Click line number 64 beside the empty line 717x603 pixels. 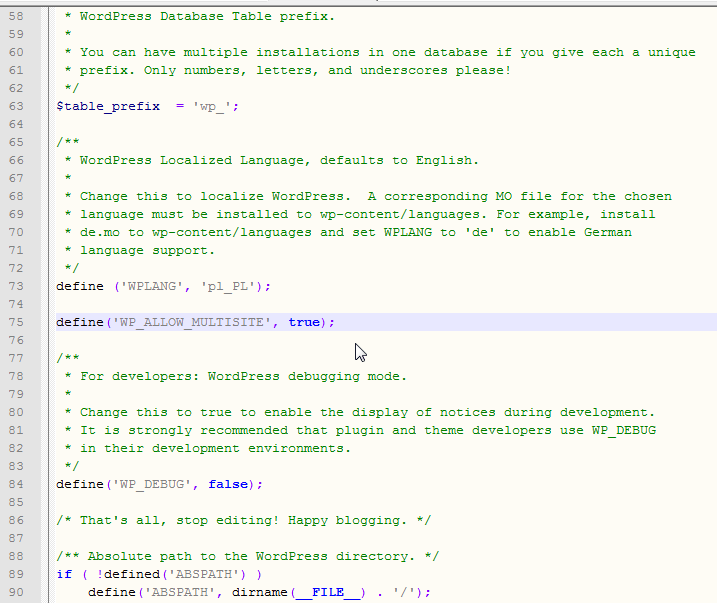click(x=16, y=124)
